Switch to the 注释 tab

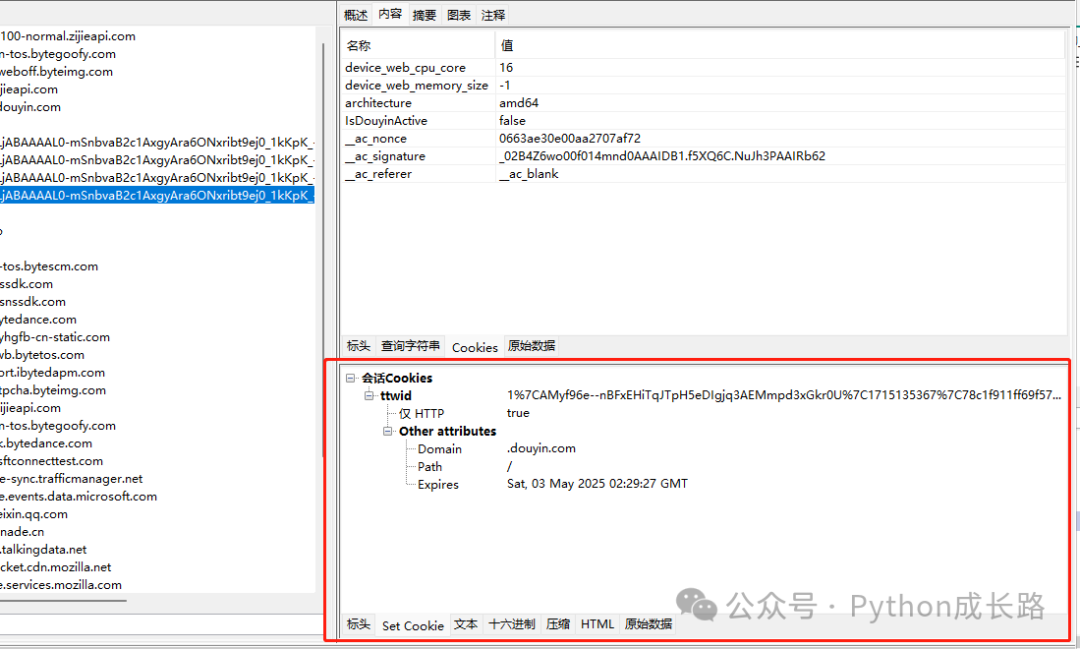tap(493, 14)
